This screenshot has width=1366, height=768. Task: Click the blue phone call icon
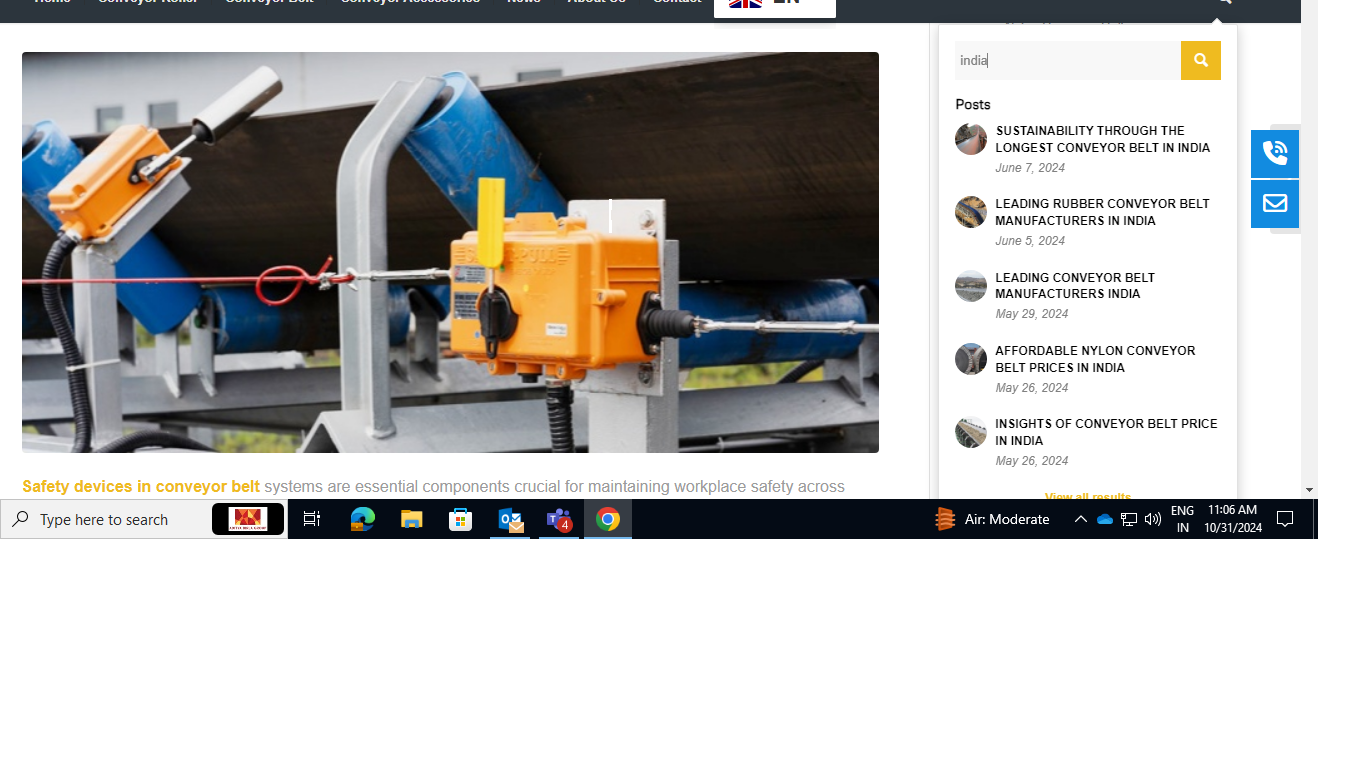click(1275, 154)
